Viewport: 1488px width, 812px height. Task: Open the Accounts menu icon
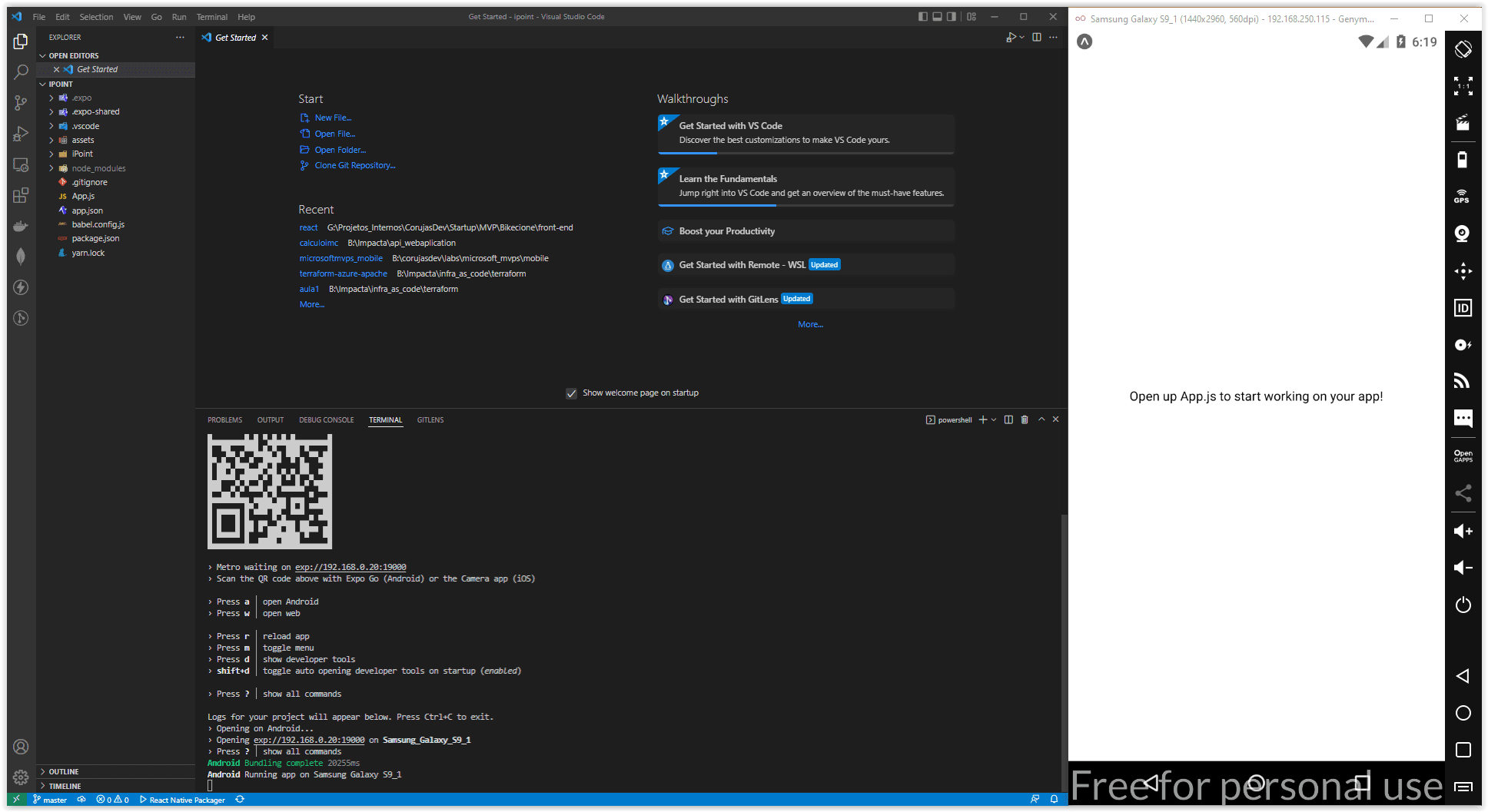pos(21,747)
